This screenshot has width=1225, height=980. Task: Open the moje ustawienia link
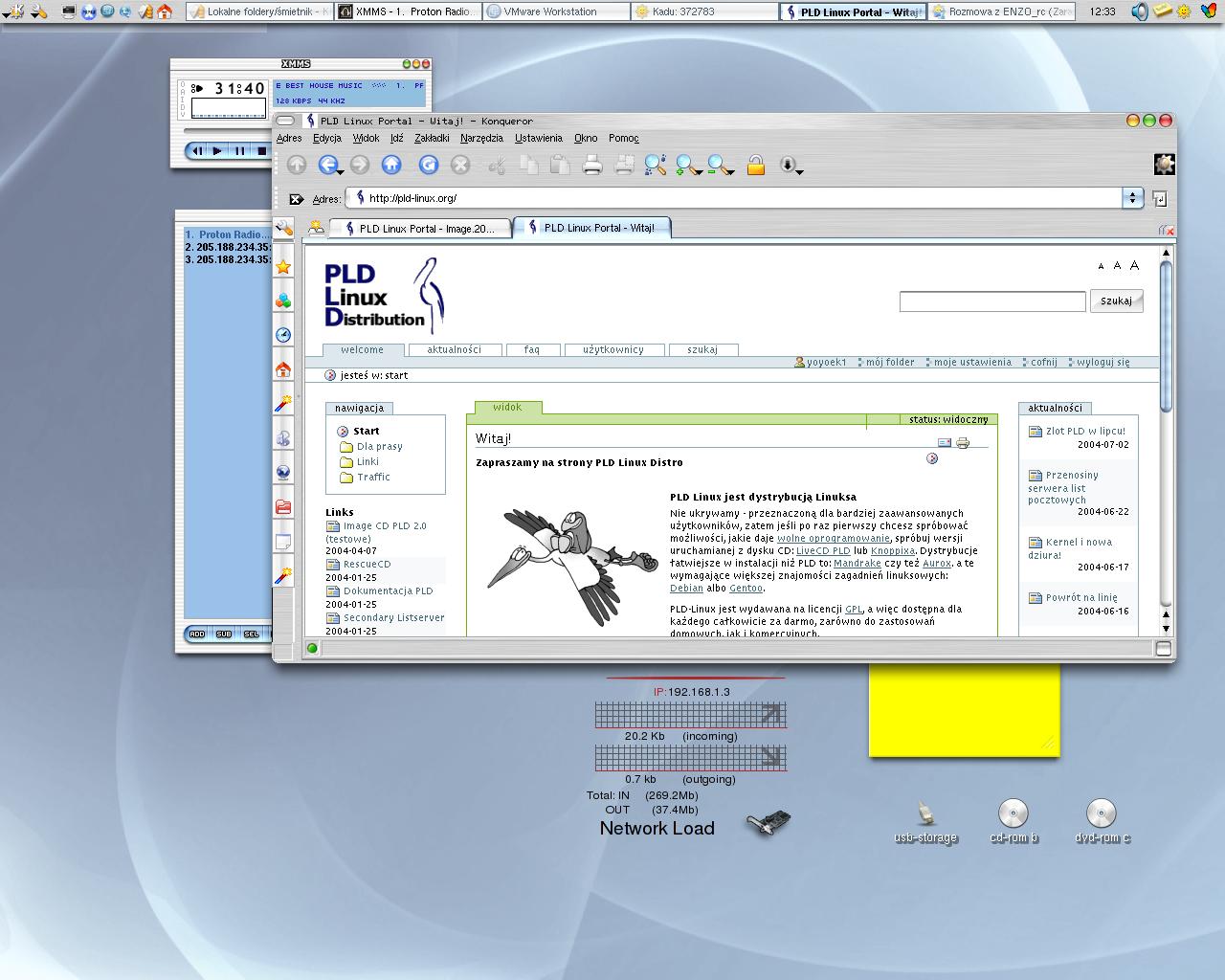pyautogui.click(x=972, y=363)
